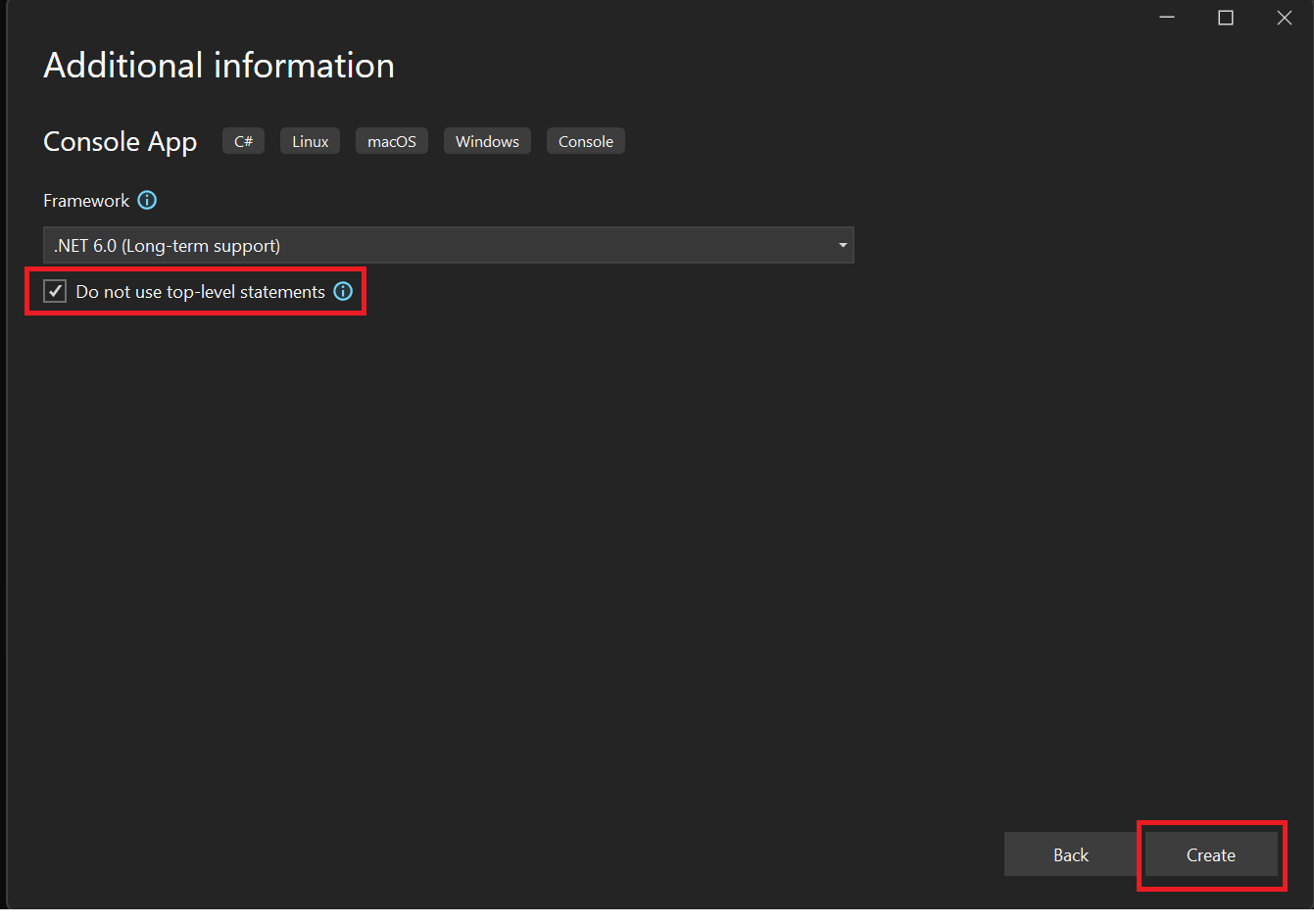
Task: Click the Windows platform tag
Action: point(487,140)
